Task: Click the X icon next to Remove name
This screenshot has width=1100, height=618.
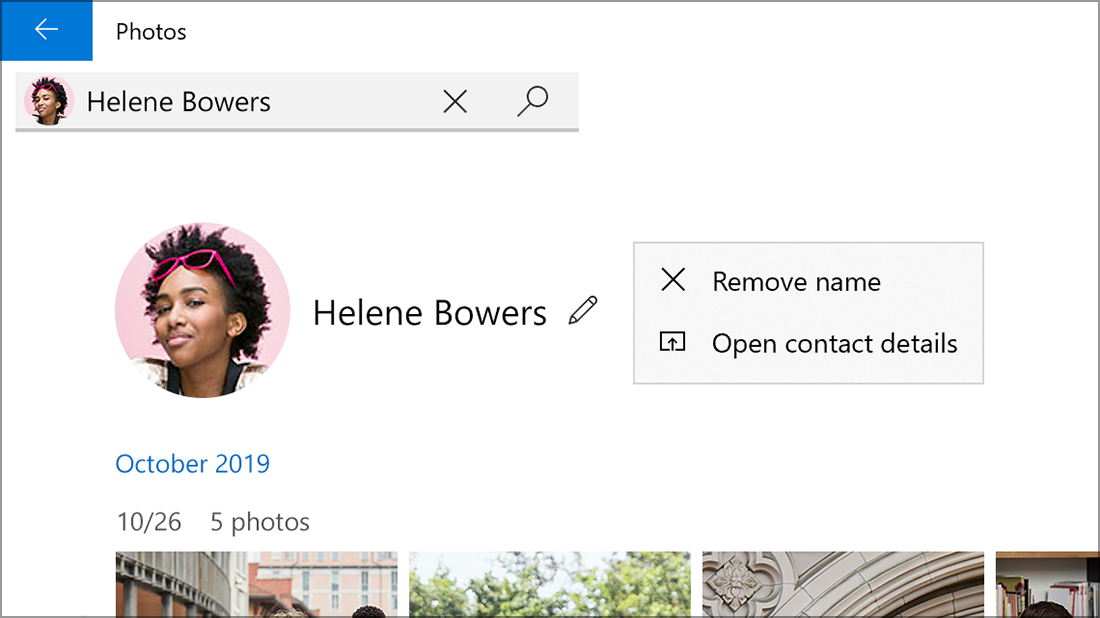Action: click(x=673, y=281)
